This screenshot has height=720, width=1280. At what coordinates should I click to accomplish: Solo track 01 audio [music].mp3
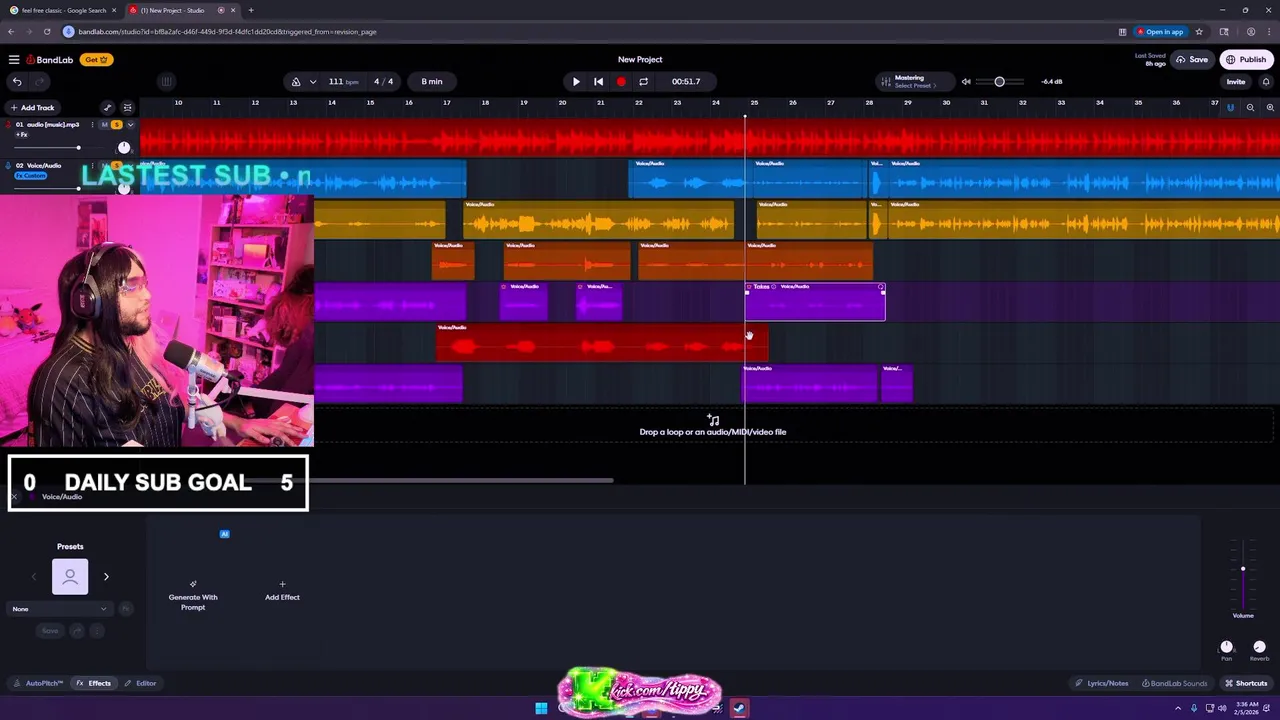pos(116,125)
